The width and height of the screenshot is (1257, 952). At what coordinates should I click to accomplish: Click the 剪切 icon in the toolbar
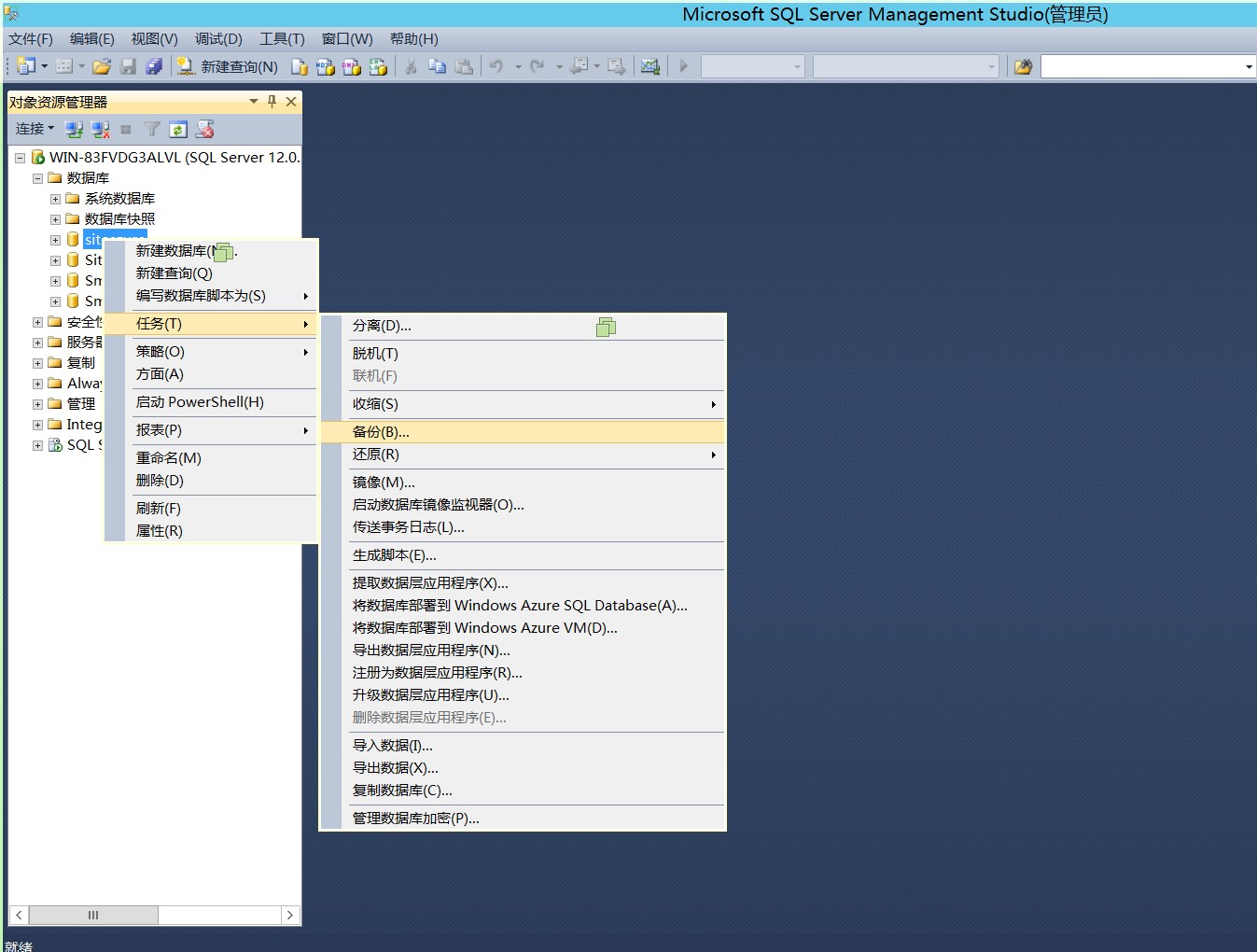tap(411, 66)
